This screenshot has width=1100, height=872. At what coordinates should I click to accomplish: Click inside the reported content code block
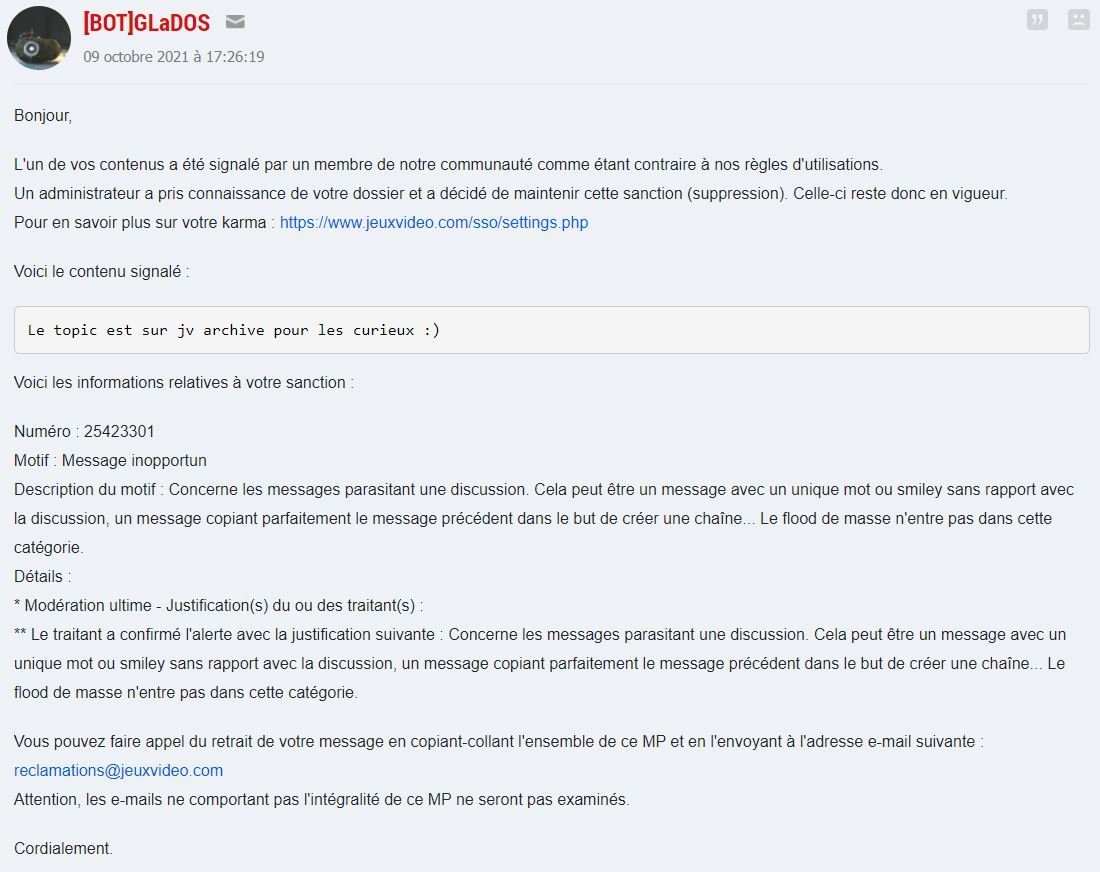coord(551,330)
